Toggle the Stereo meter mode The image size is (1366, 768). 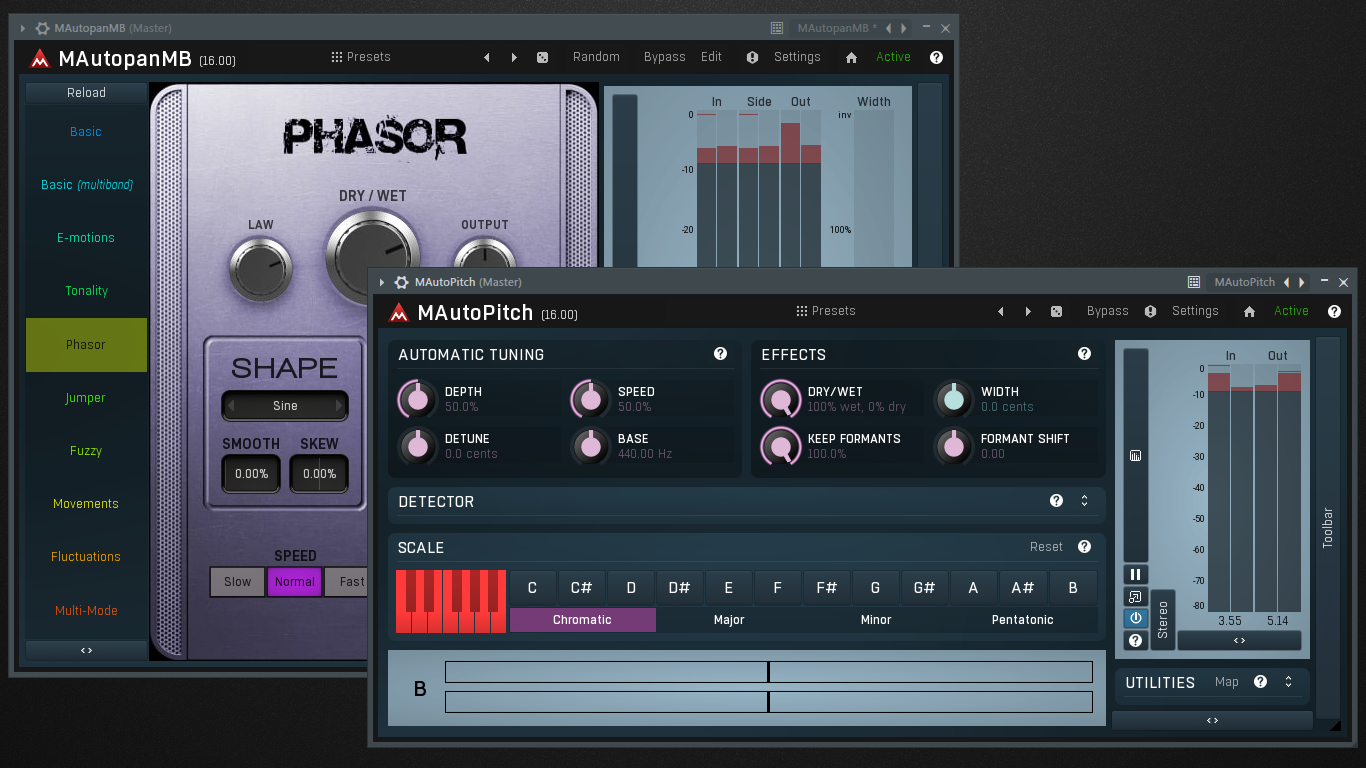pos(1162,620)
